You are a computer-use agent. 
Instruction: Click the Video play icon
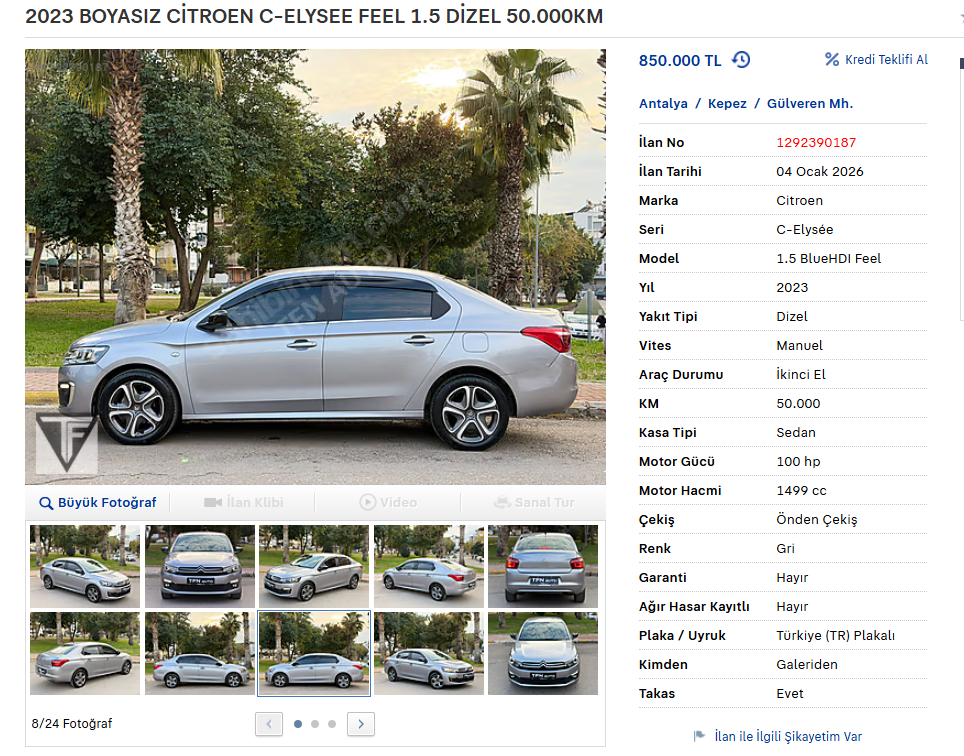coord(368,502)
